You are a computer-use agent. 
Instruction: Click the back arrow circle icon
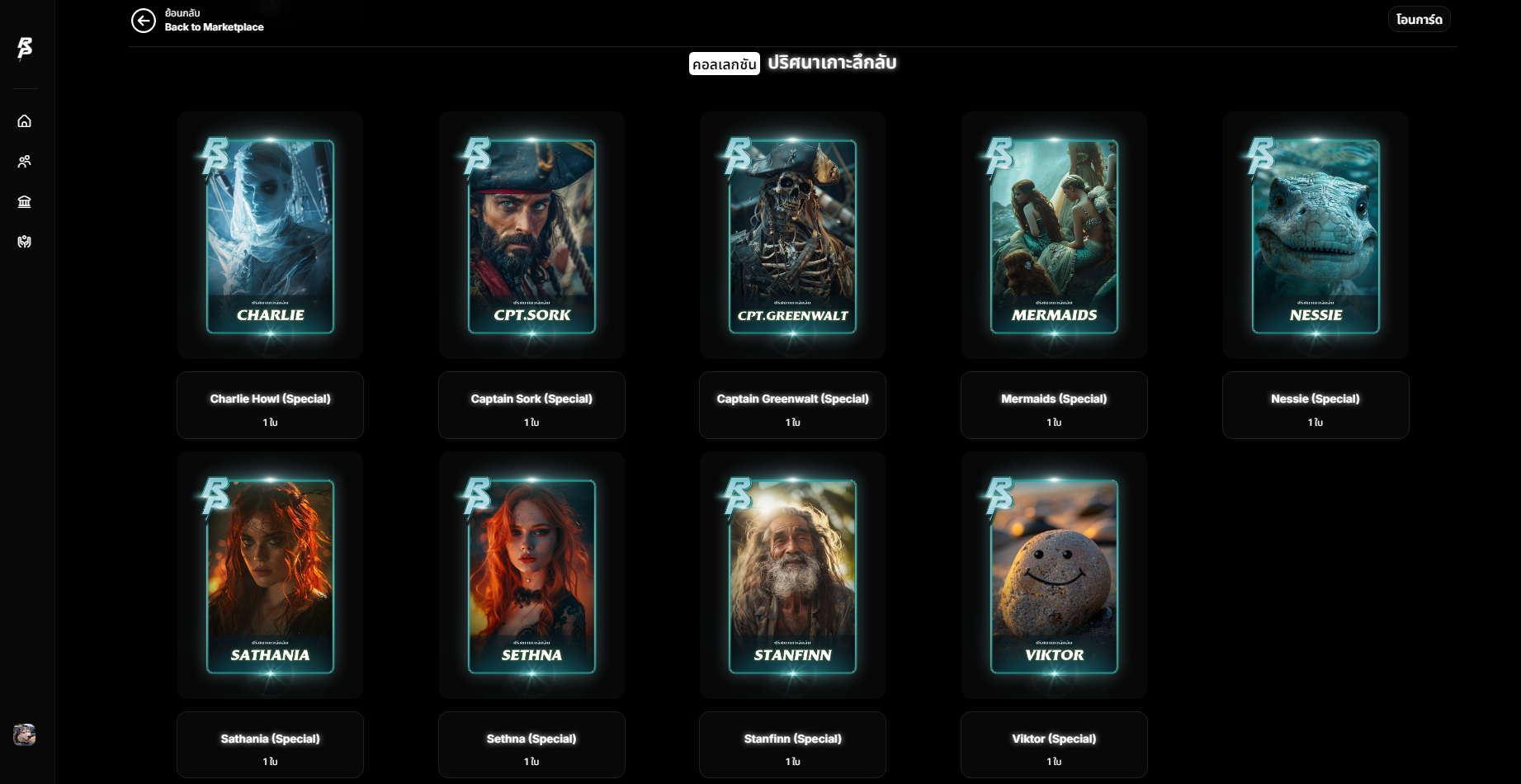[144, 21]
